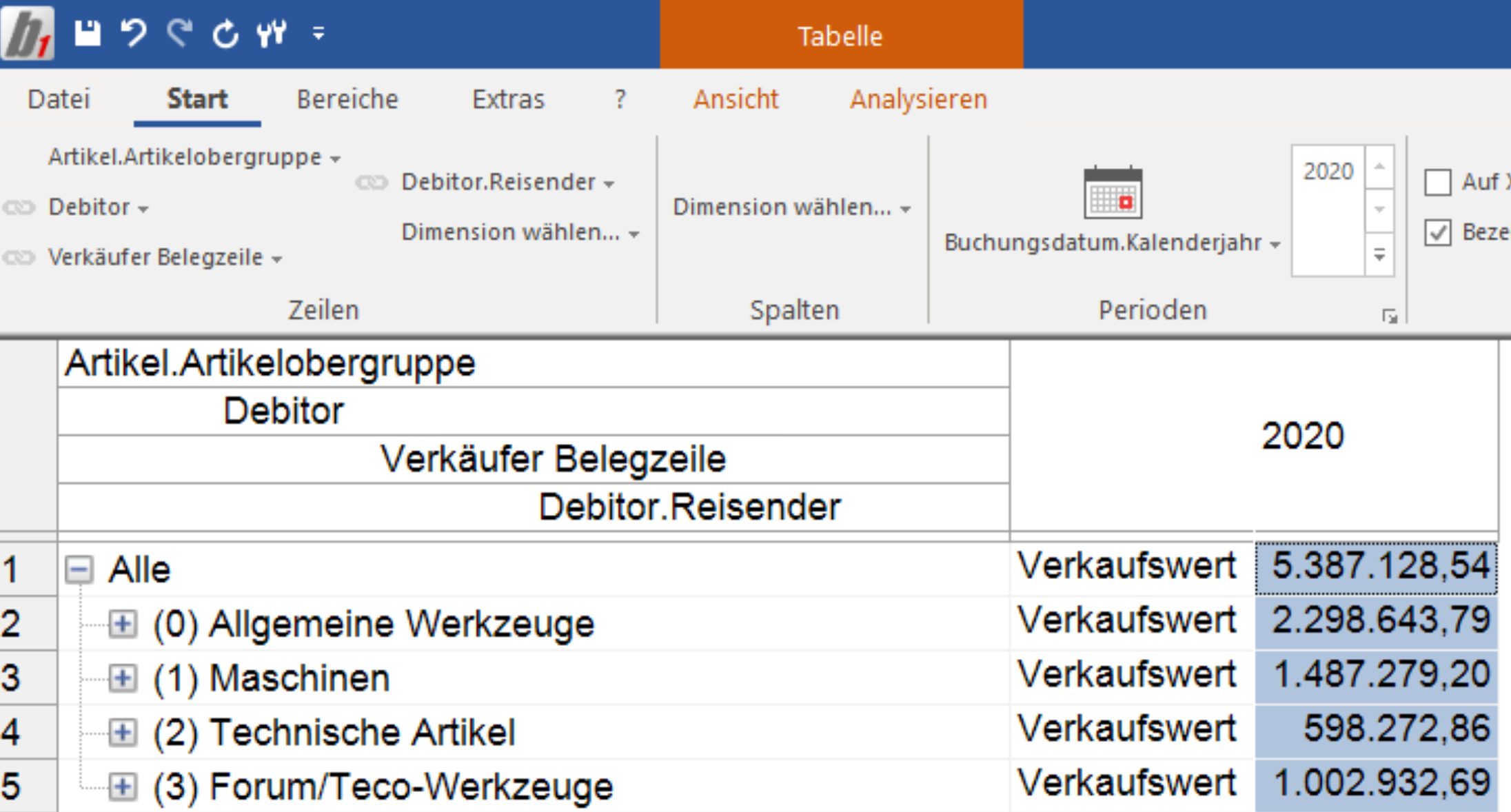Click the redo arrow icon

(179, 32)
